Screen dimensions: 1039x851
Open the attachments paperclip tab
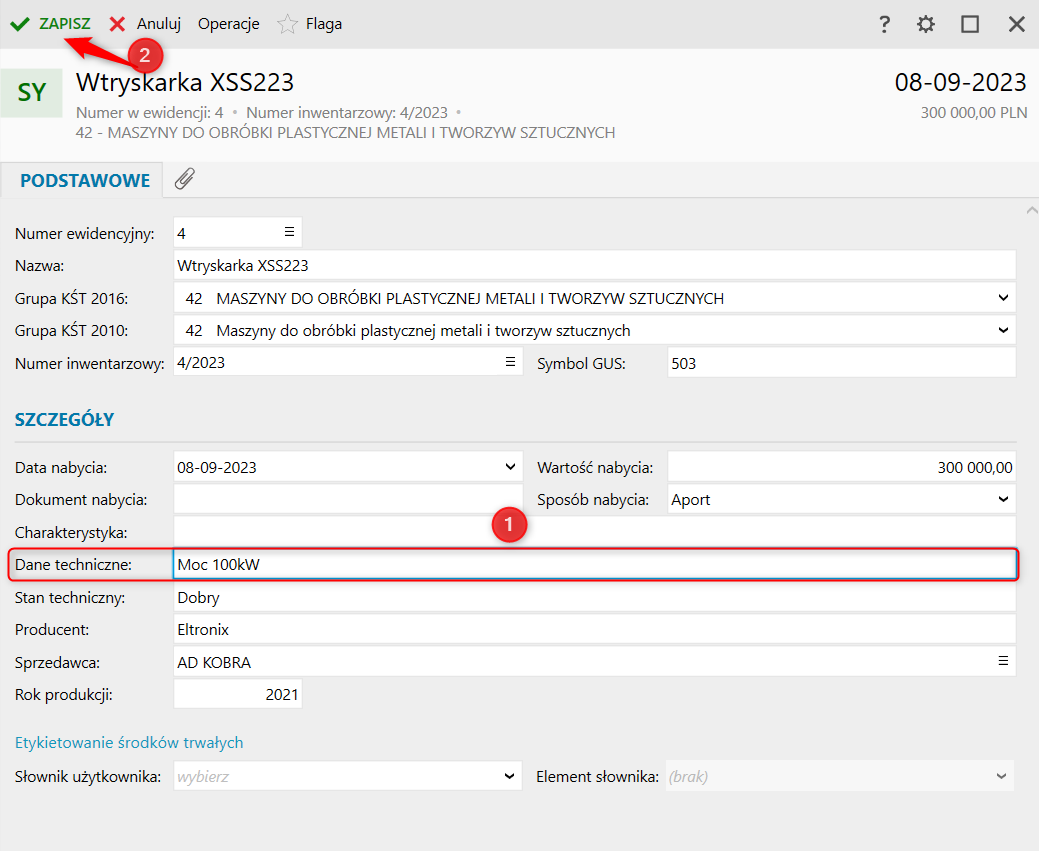click(x=185, y=179)
